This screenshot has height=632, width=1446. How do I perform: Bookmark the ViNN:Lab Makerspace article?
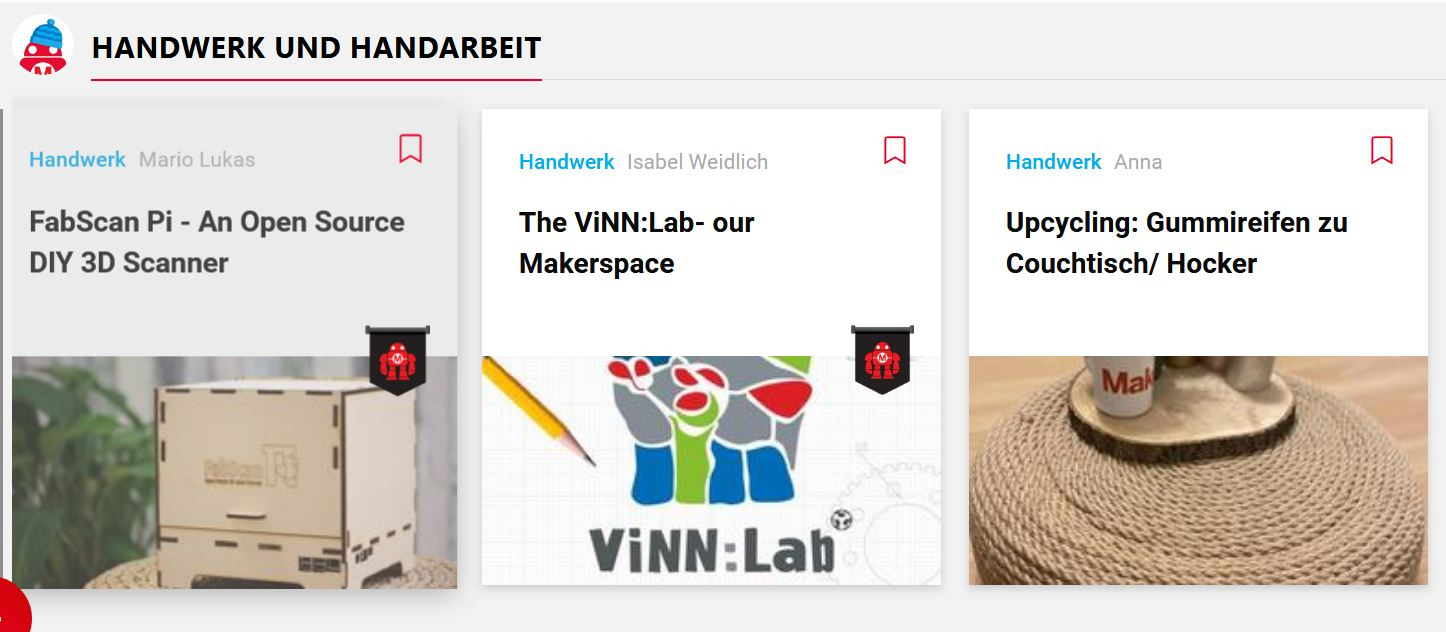click(x=895, y=150)
